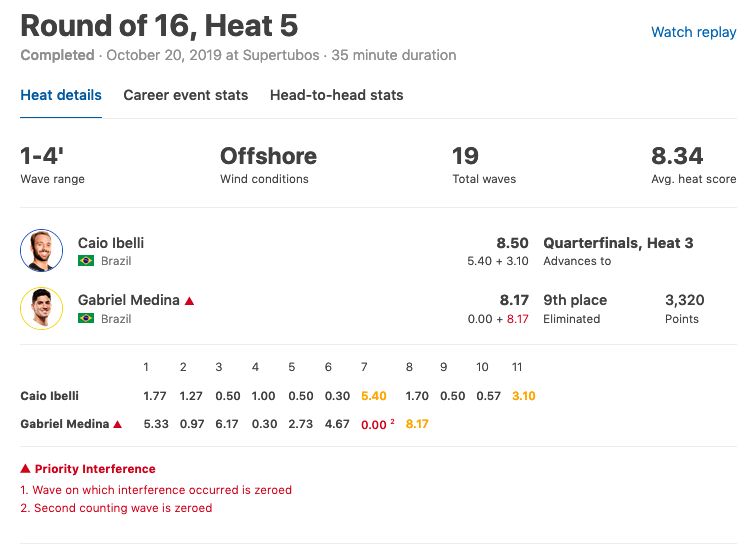This screenshot has height=550, width=756.
Task: Open the Watch replay link
Action: point(693,32)
